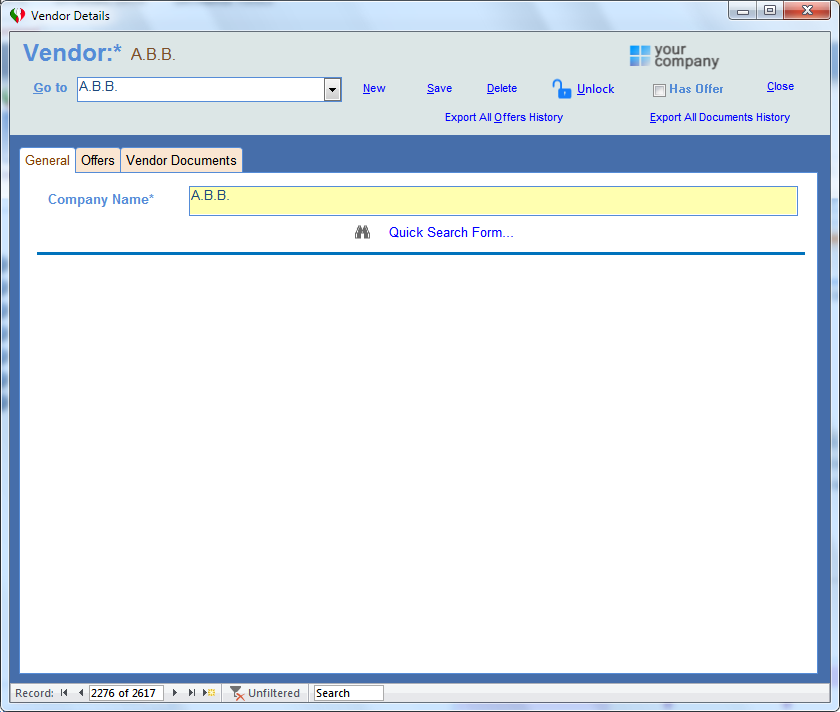Open the Vendor Documents tab
This screenshot has width=840, height=712.
tap(181, 160)
